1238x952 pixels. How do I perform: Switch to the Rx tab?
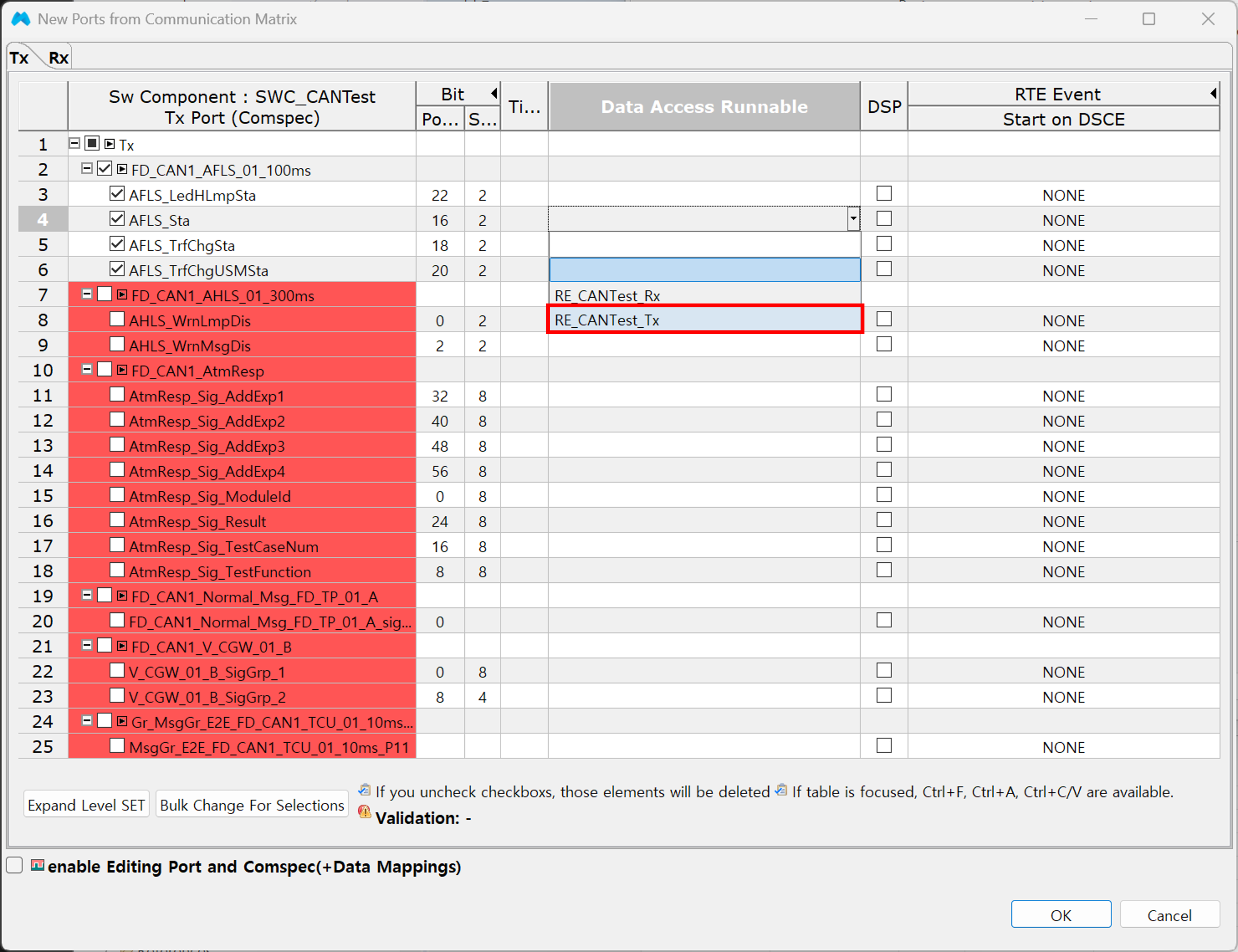(58, 58)
